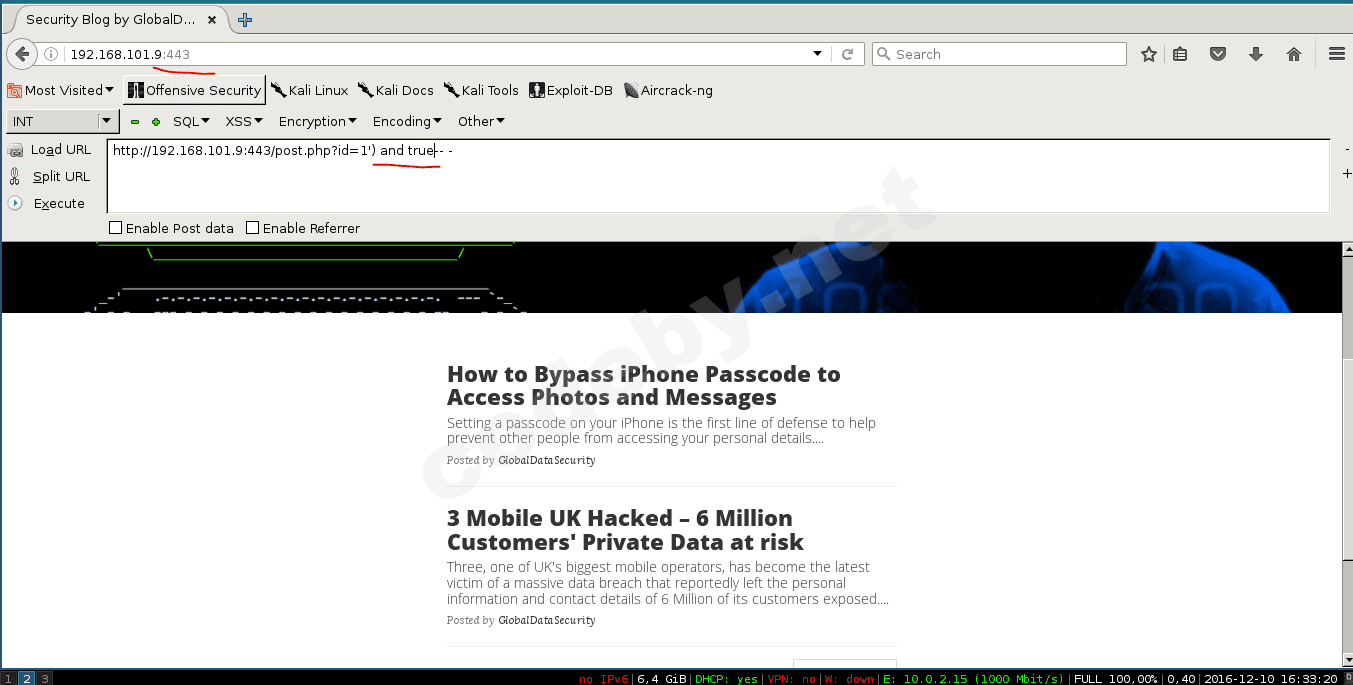The height and width of the screenshot is (685, 1353).
Task: Open Exploit-DB bookmark
Action: point(571,90)
